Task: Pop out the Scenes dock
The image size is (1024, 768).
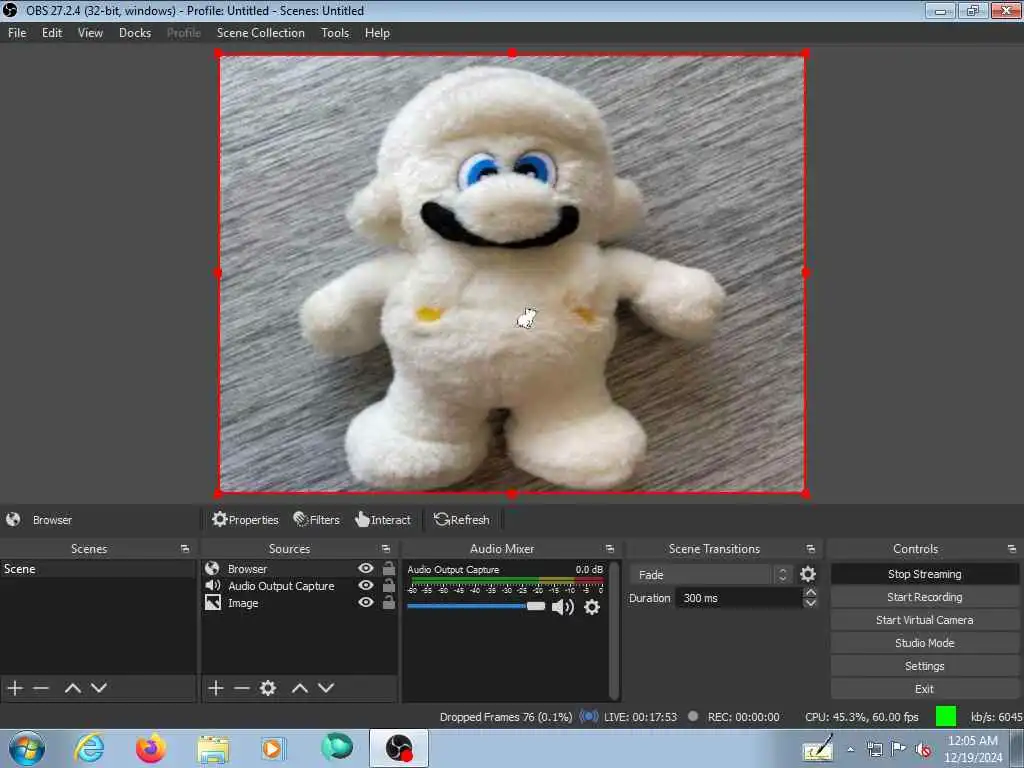Action: 185,549
